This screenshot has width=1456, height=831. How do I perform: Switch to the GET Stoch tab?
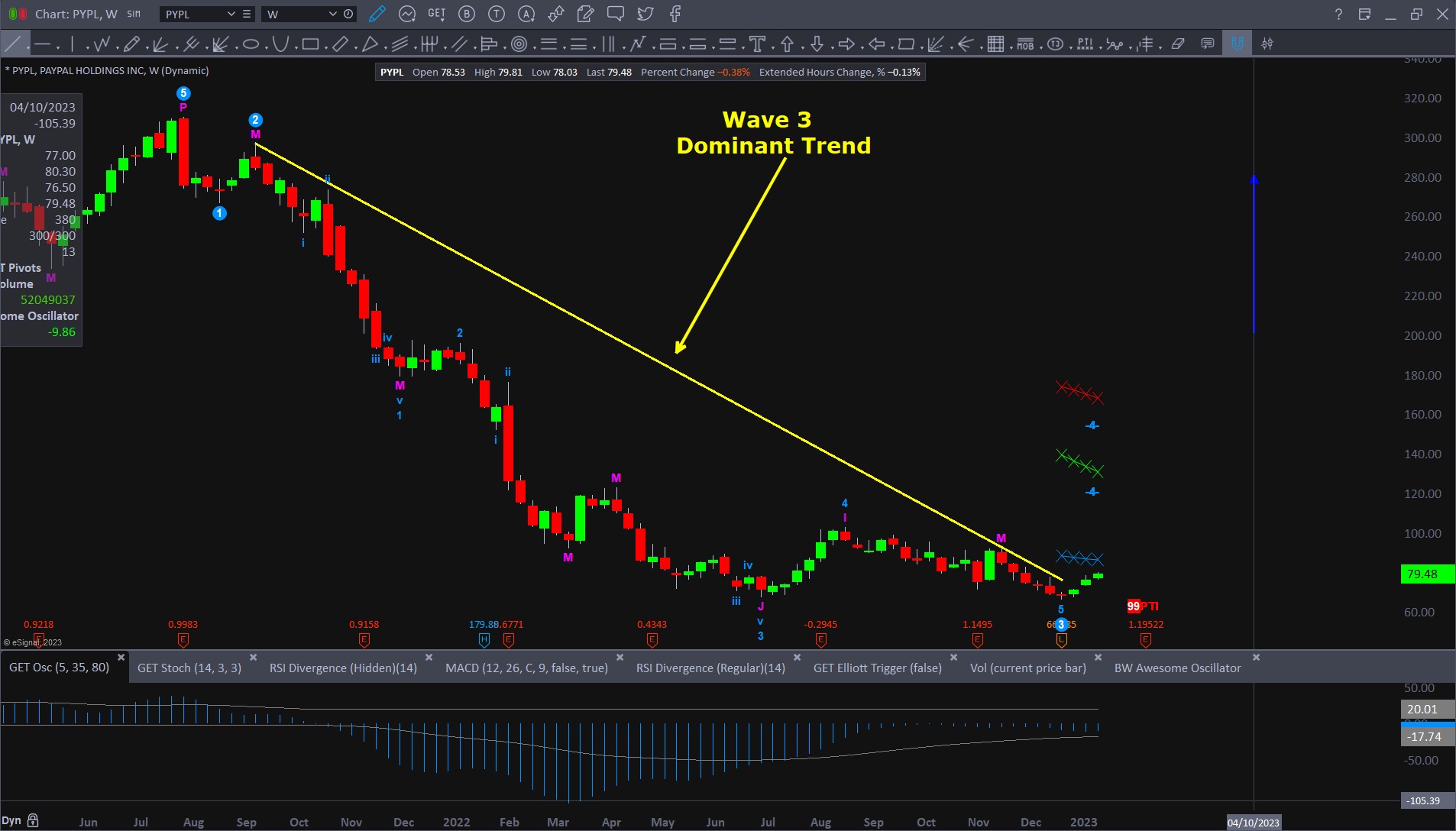click(x=189, y=668)
